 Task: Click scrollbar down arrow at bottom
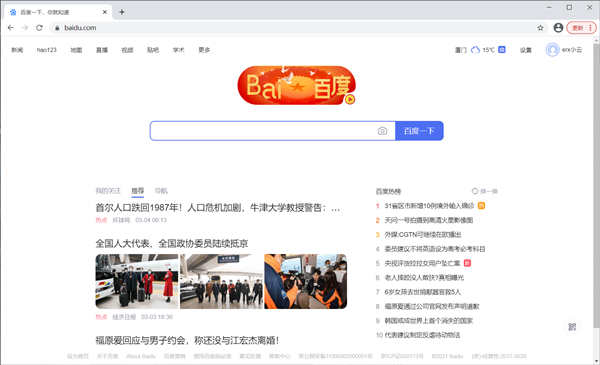pyautogui.click(x=596, y=361)
